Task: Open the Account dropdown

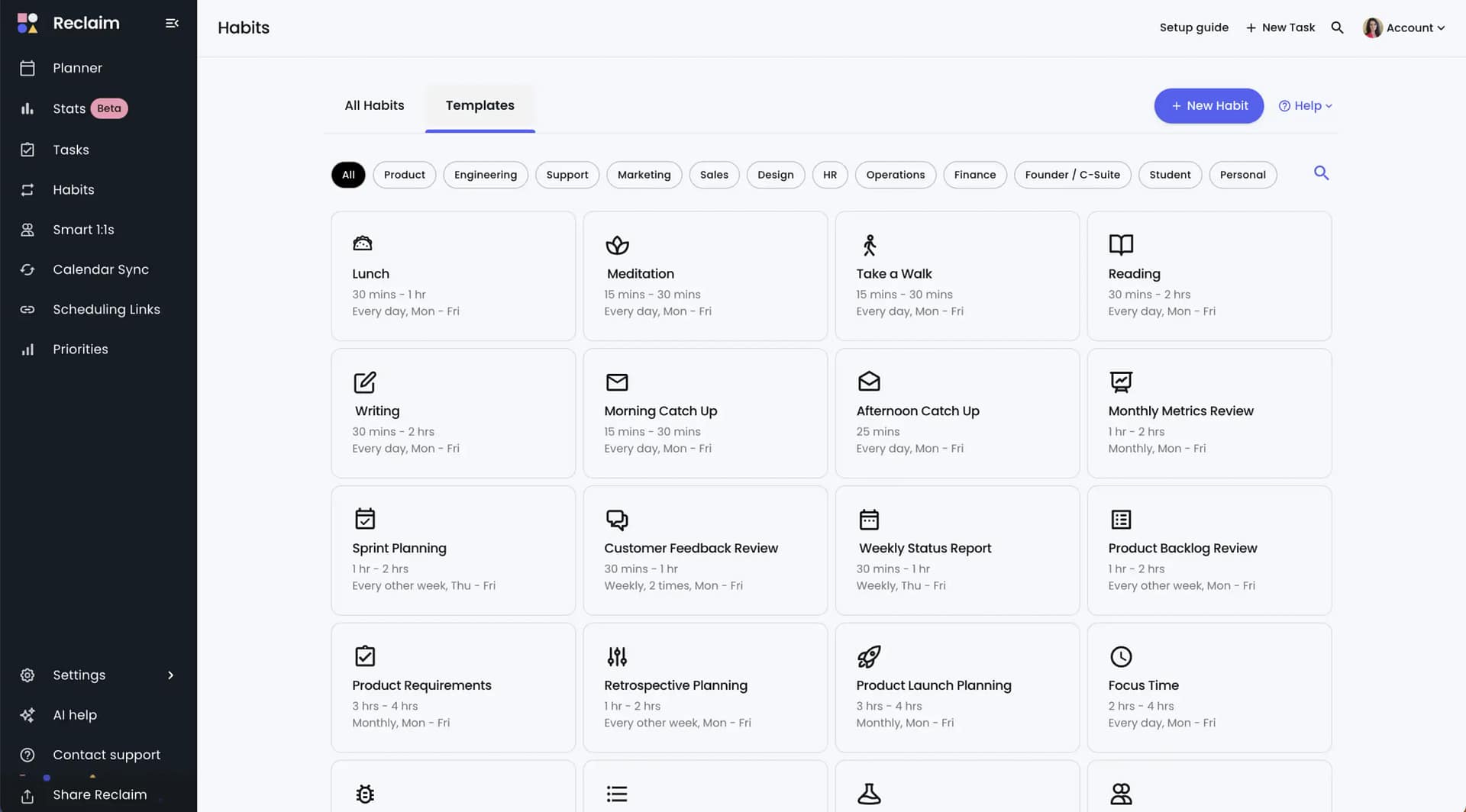Action: tap(1405, 27)
